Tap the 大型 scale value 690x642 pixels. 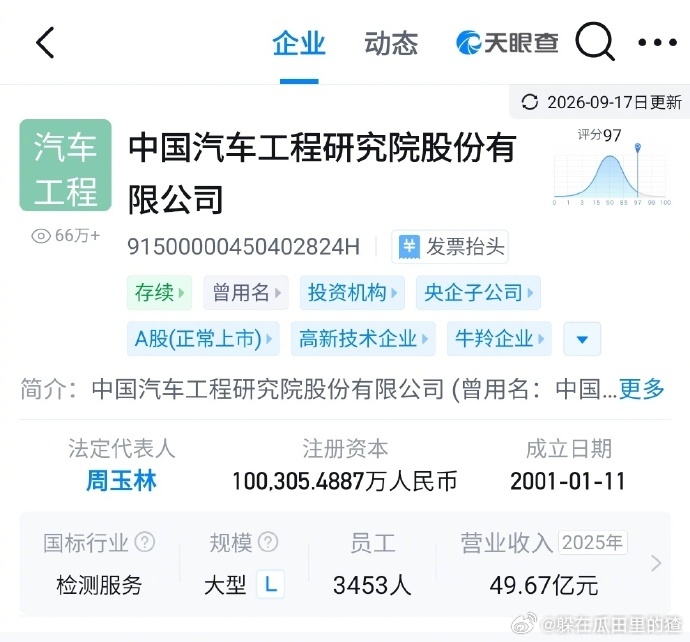(x=225, y=585)
